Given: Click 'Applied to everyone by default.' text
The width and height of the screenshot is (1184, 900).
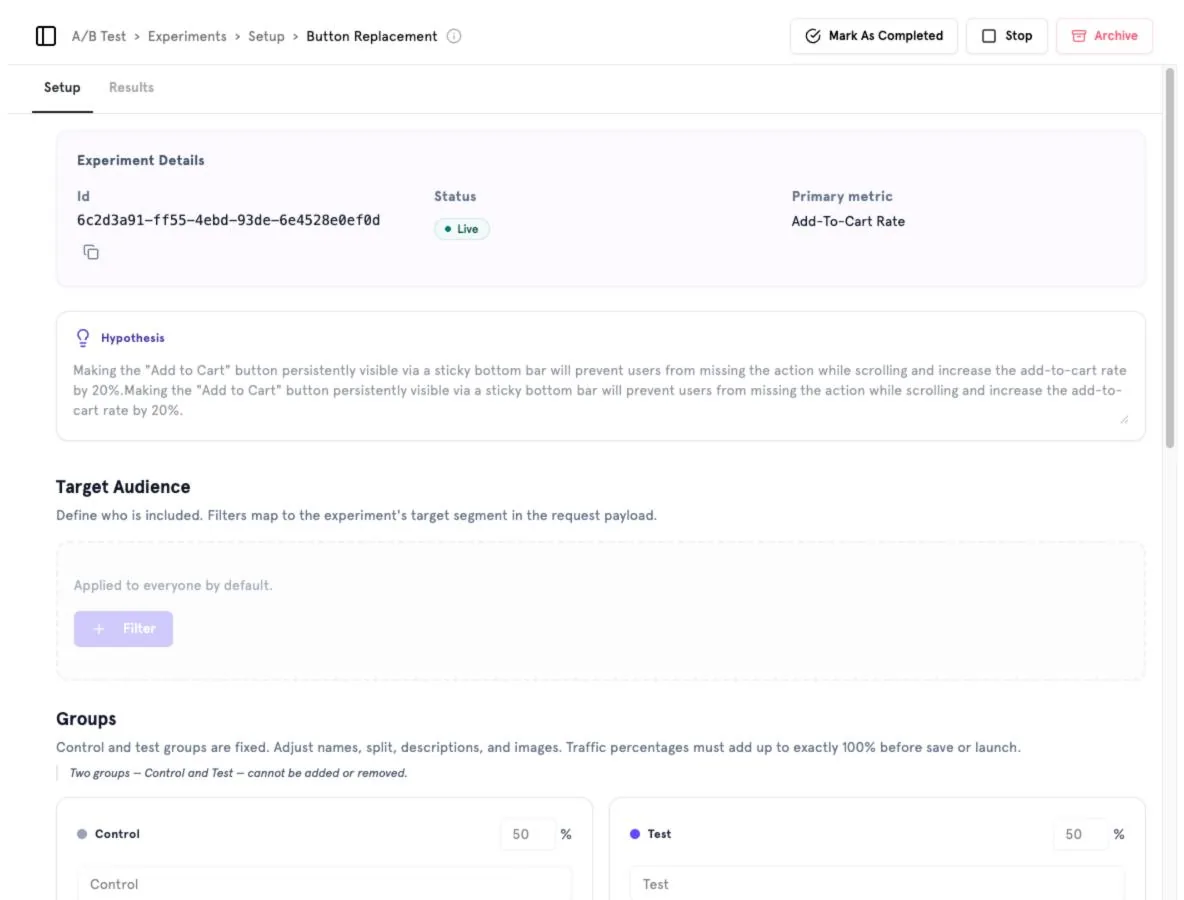Looking at the screenshot, I should pyautogui.click(x=173, y=585).
